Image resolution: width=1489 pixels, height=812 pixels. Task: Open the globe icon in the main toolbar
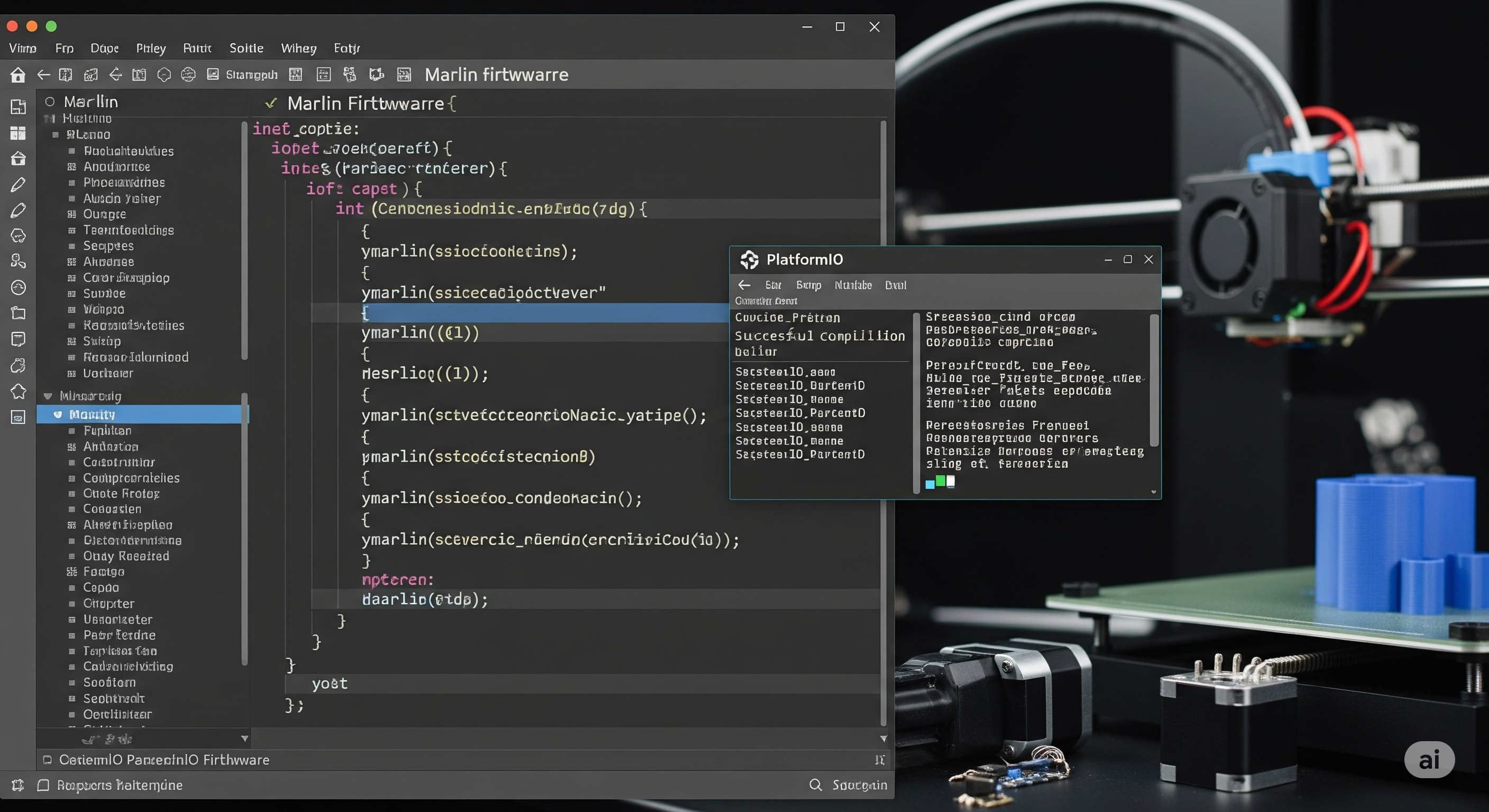(x=188, y=75)
